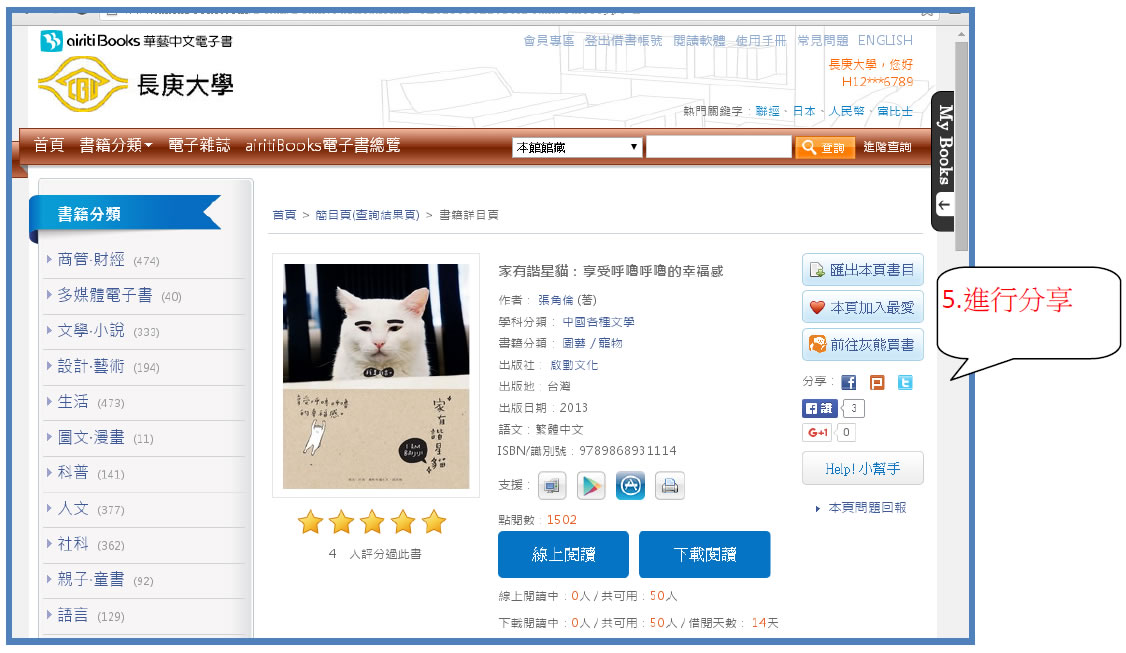This screenshot has height=653, width=1126.
Task: Click the Facebook like button
Action: (x=819, y=409)
